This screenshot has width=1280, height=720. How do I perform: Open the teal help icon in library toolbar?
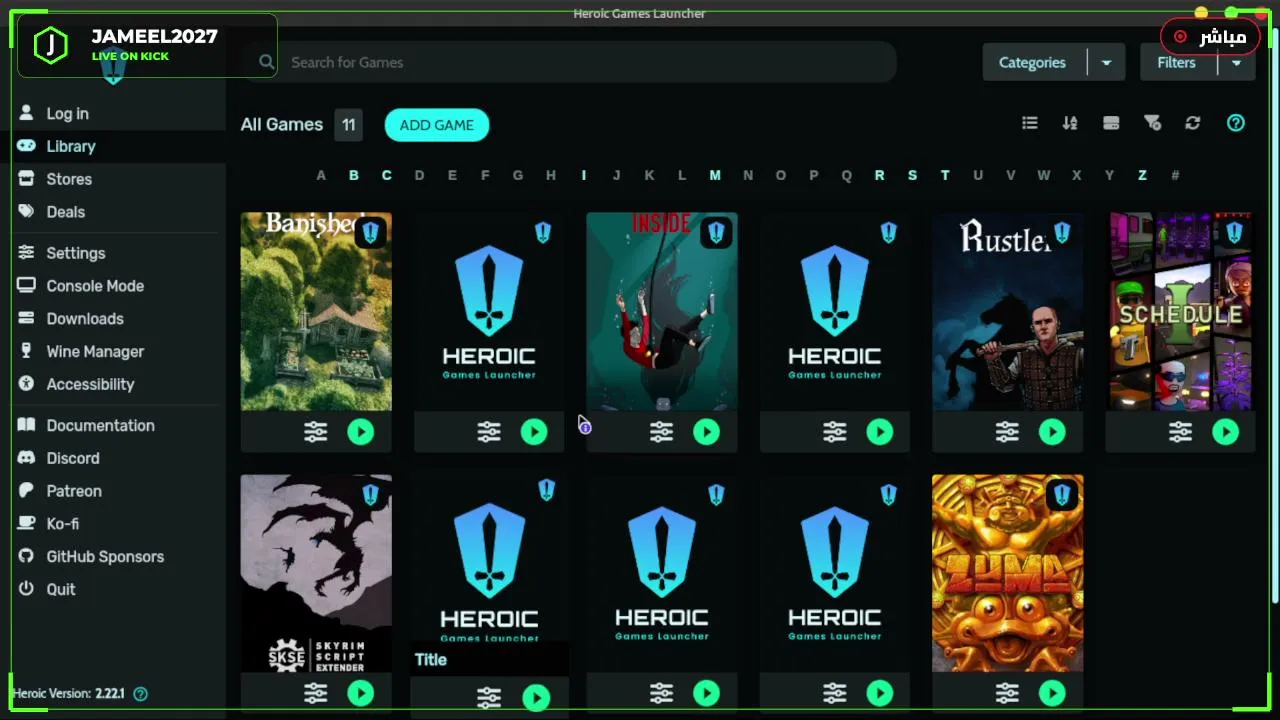tap(1236, 123)
